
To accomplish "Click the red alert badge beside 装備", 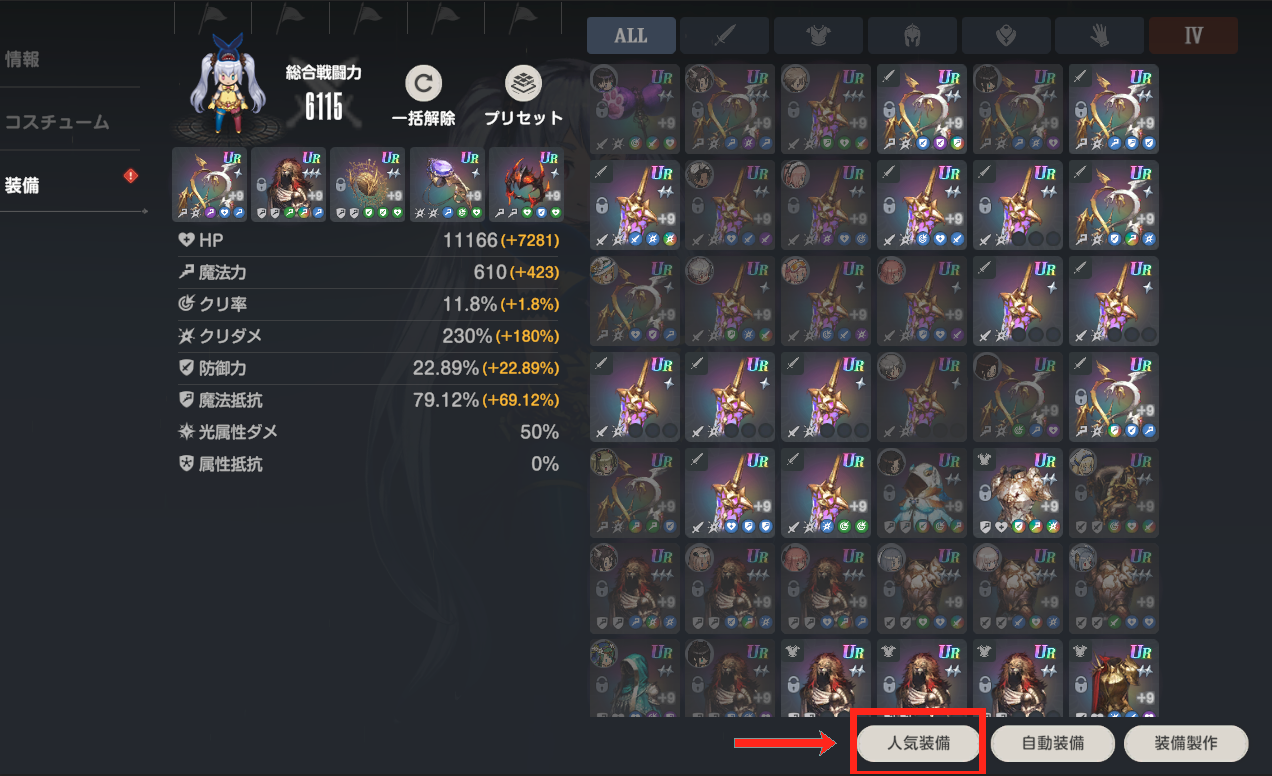I will [130, 176].
